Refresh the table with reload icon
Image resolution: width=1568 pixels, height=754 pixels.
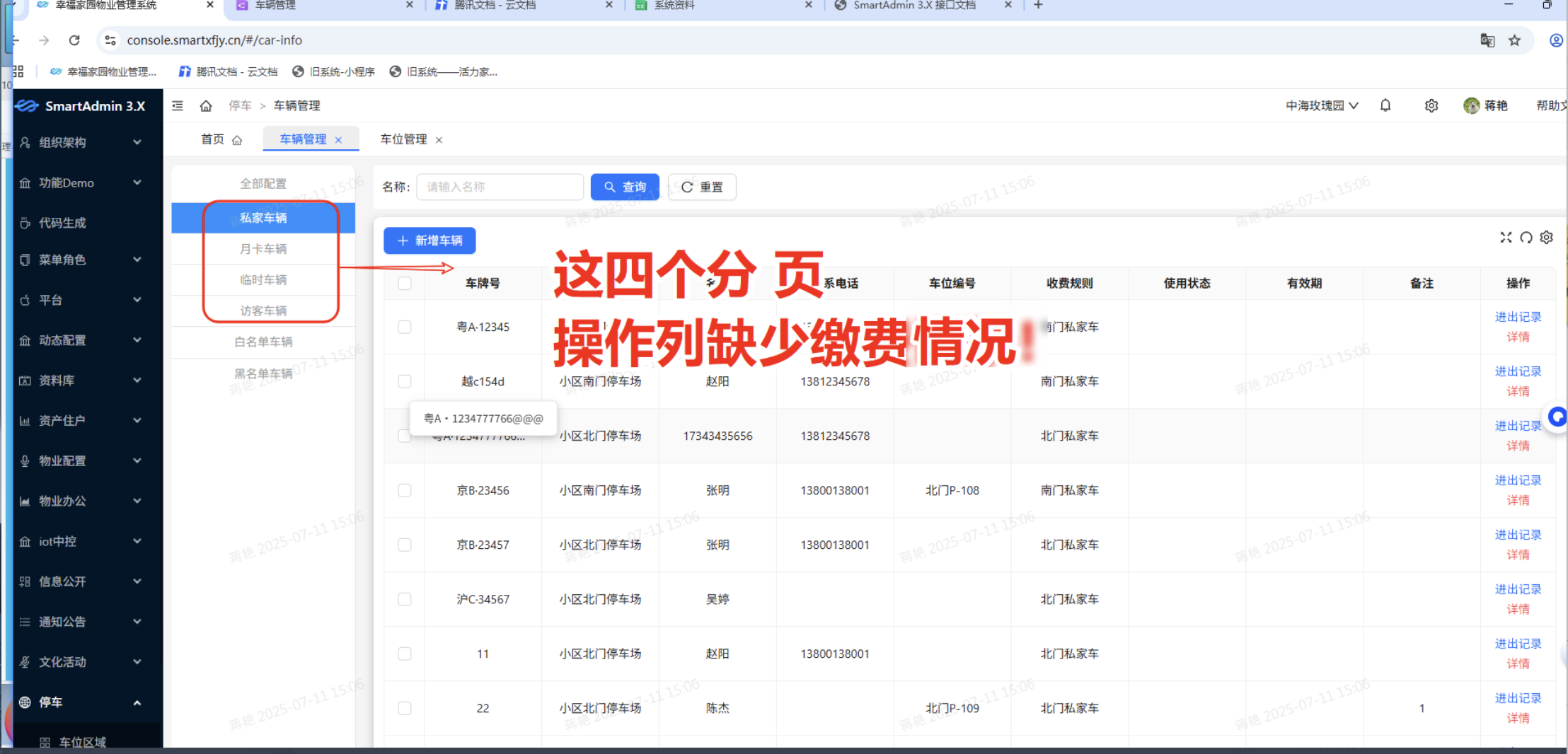tap(1526, 238)
